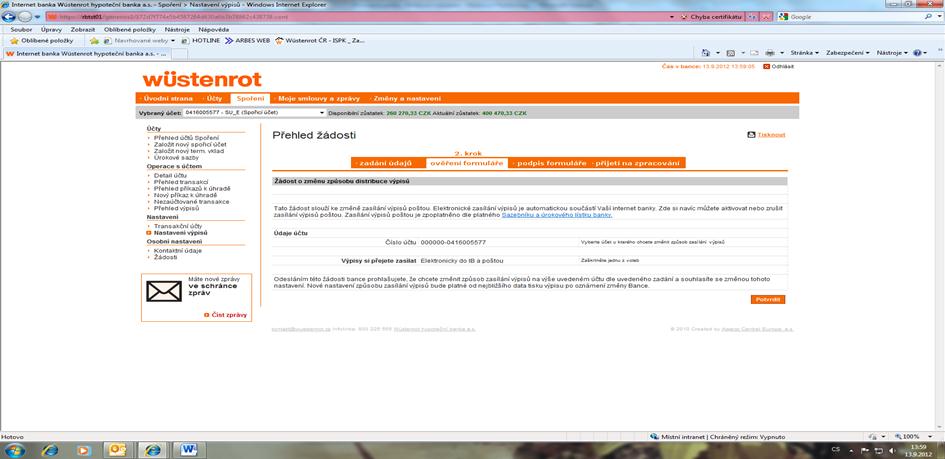Click the browser forward arrow button
Image resolution: width=945 pixels, height=459 pixels.
click(25, 17)
